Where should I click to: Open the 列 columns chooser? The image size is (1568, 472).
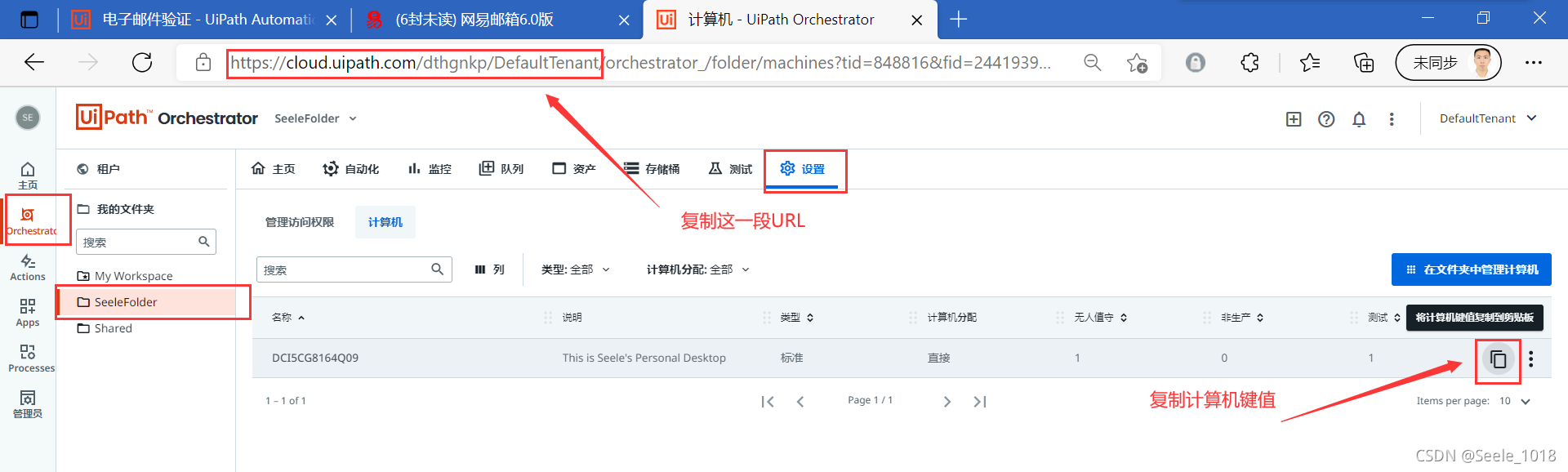pos(490,269)
